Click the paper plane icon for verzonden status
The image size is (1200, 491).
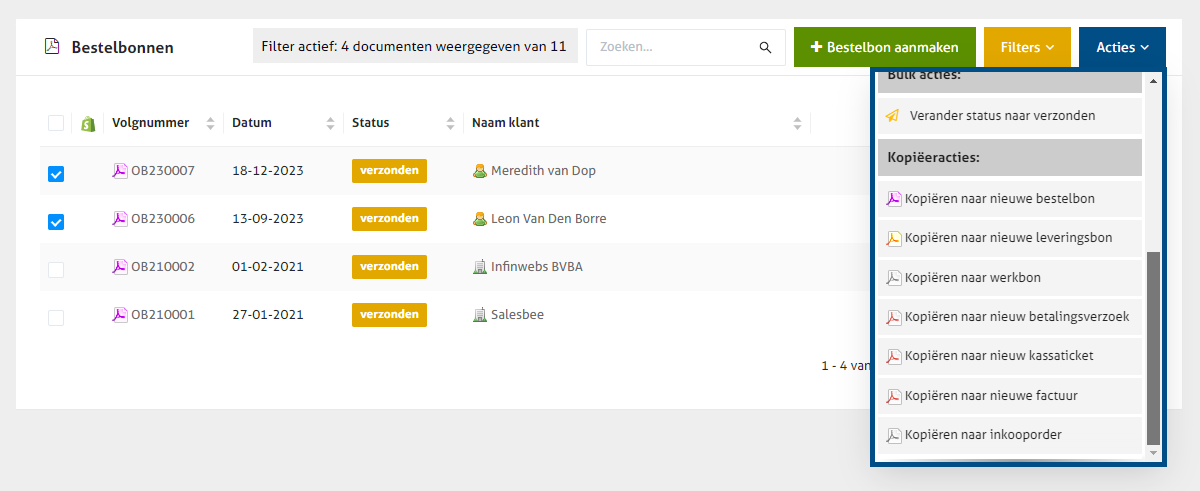click(x=893, y=116)
